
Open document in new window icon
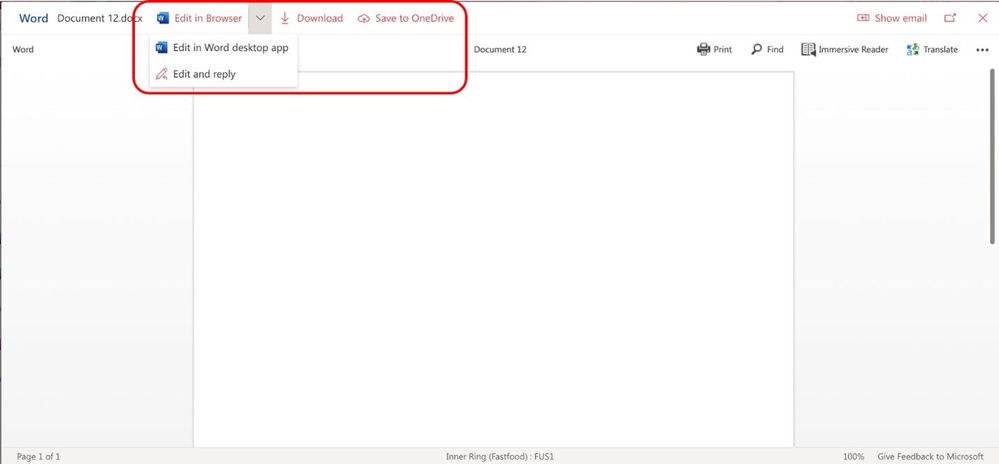click(950, 18)
